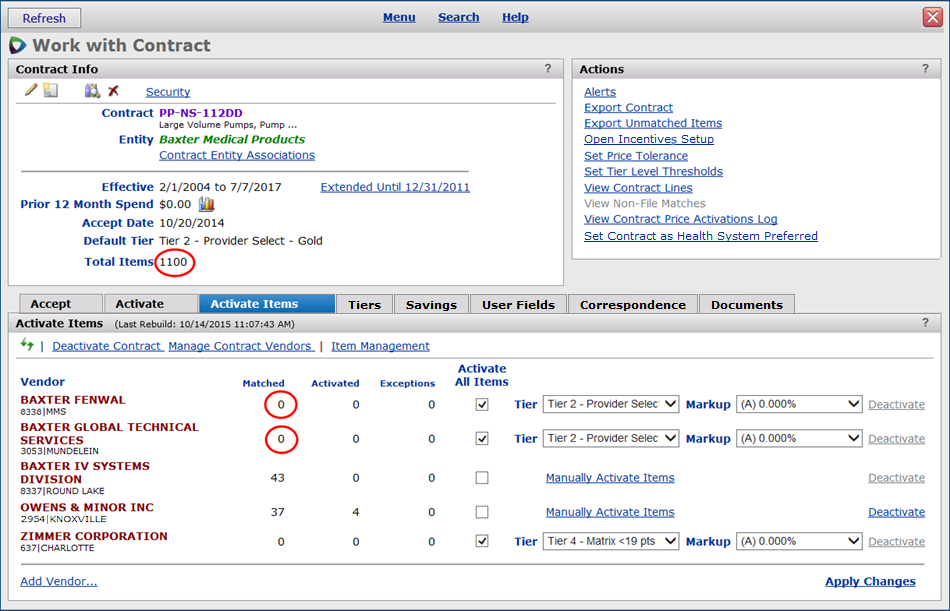Click the binoculars search icon in Contract Info
The height and width of the screenshot is (611, 950).
pos(92,91)
